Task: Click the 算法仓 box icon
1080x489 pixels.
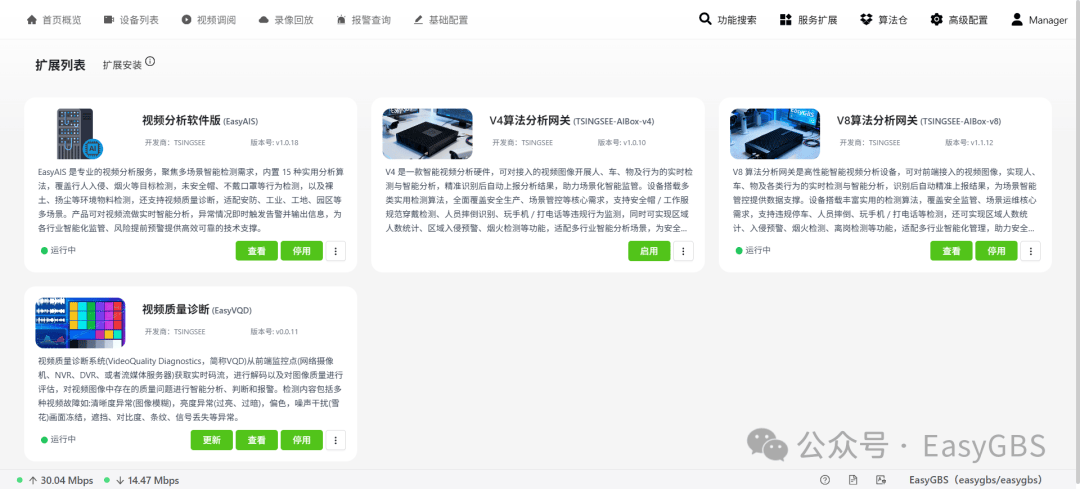Action: 866,20
